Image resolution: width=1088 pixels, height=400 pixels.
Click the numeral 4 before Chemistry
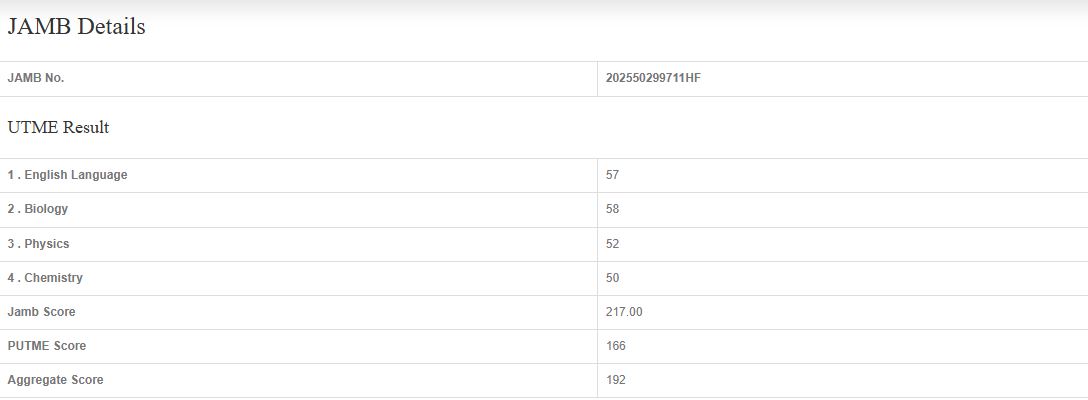[11, 278]
